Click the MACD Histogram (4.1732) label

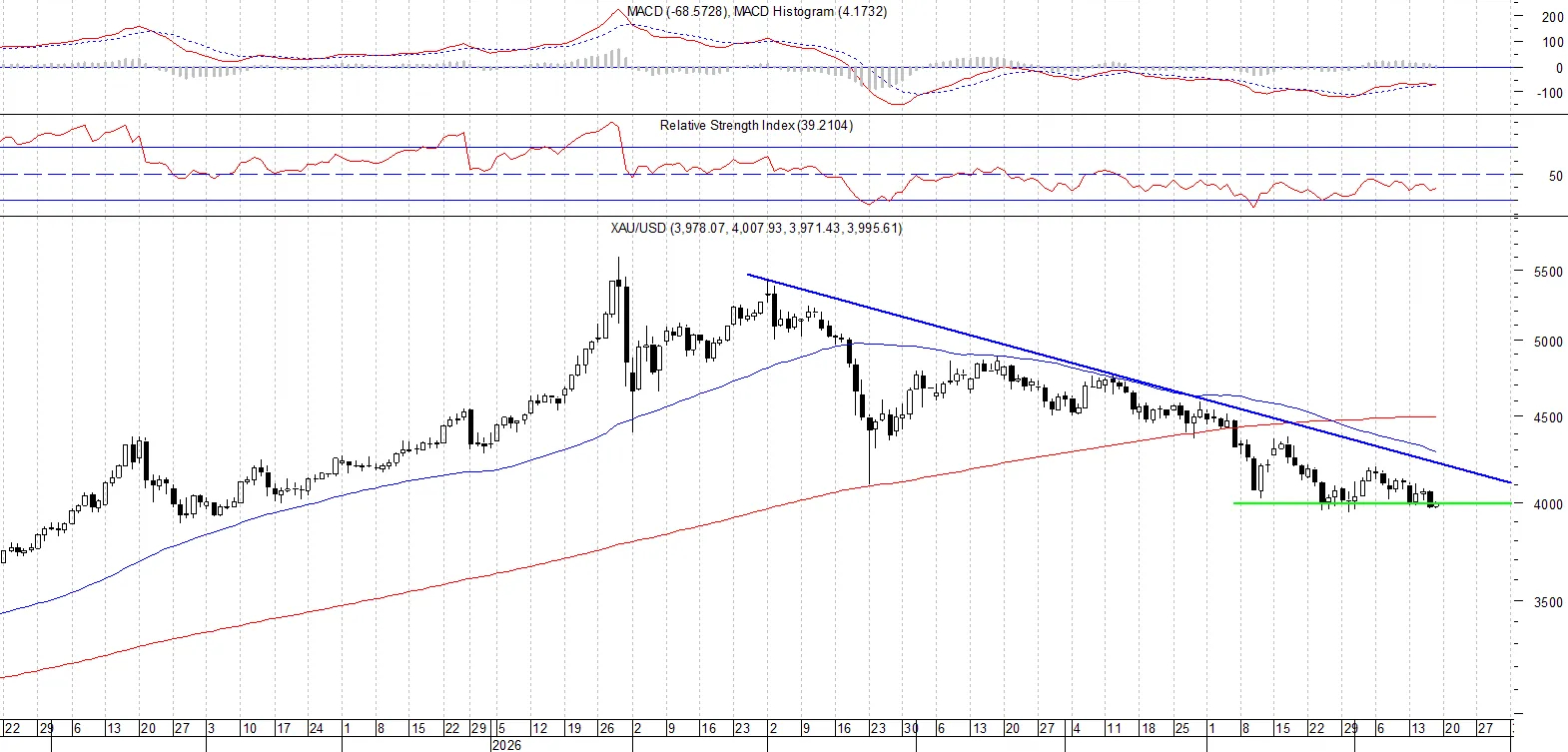pyautogui.click(x=810, y=12)
